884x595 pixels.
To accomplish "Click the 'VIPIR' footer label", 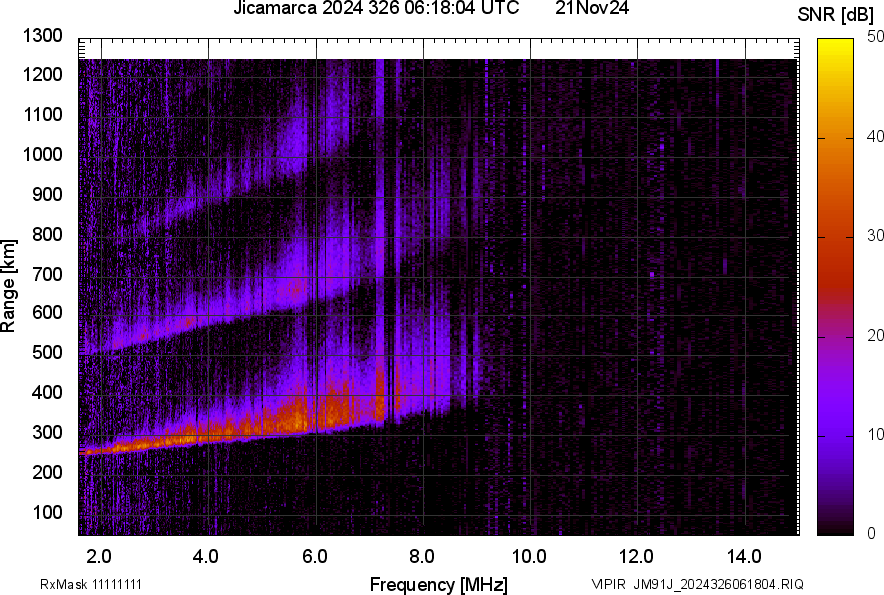I will click(608, 584).
